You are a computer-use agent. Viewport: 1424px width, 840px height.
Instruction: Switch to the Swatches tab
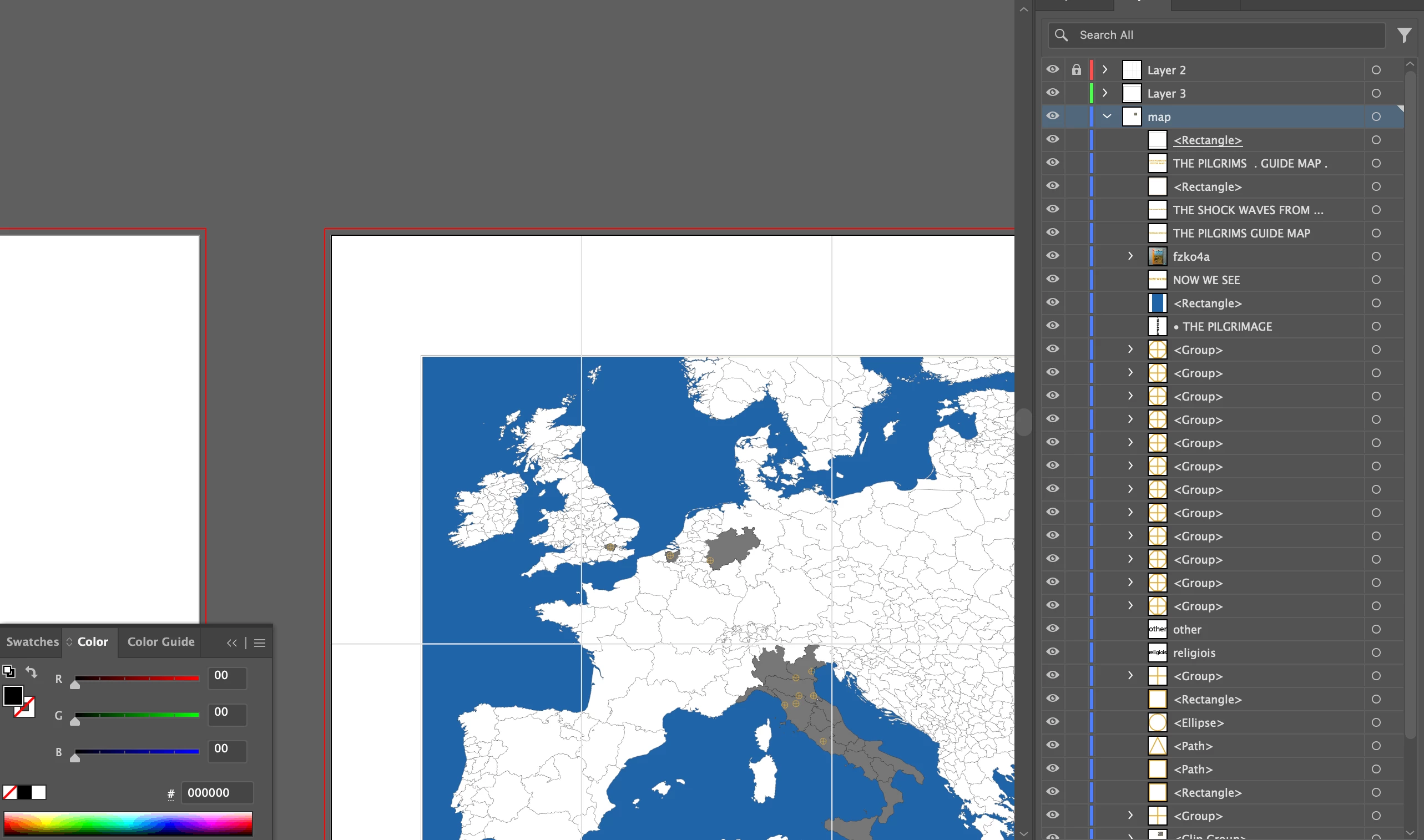click(x=32, y=642)
